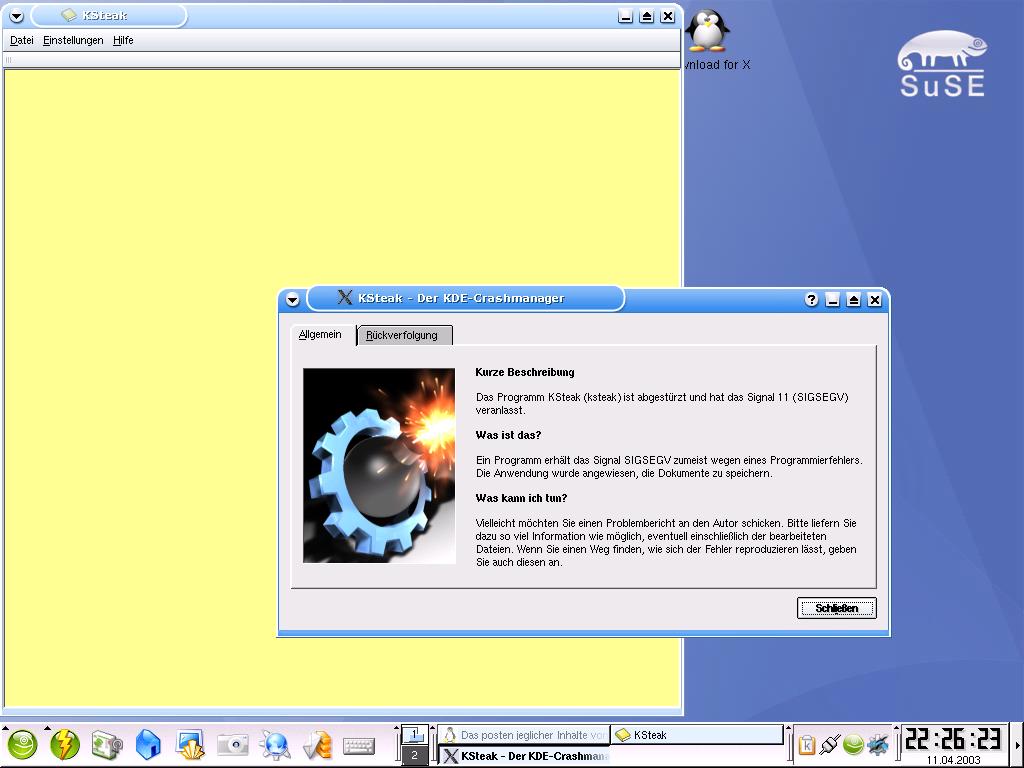Open the Klipper clipboard tray icon
This screenshot has height=768, width=1024.
(x=807, y=744)
